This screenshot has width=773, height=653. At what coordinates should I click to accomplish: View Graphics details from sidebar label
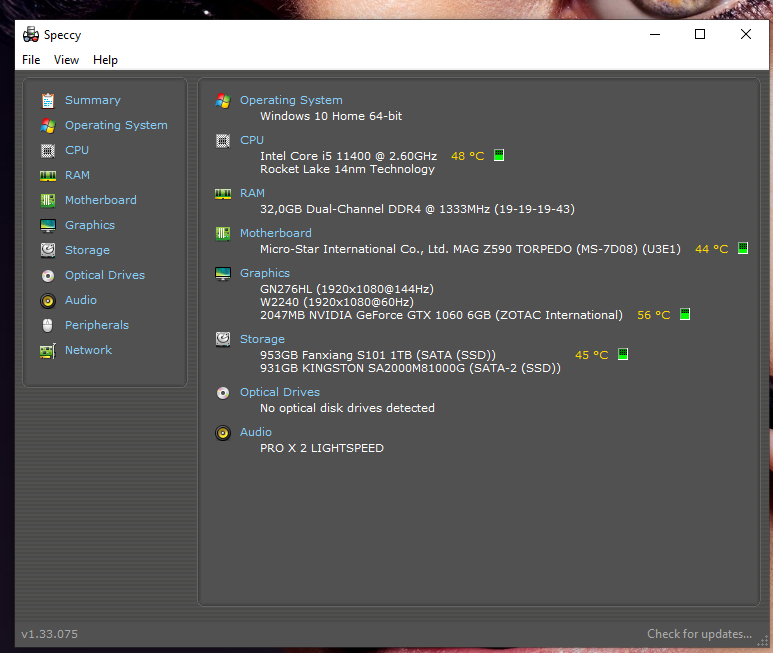90,226
